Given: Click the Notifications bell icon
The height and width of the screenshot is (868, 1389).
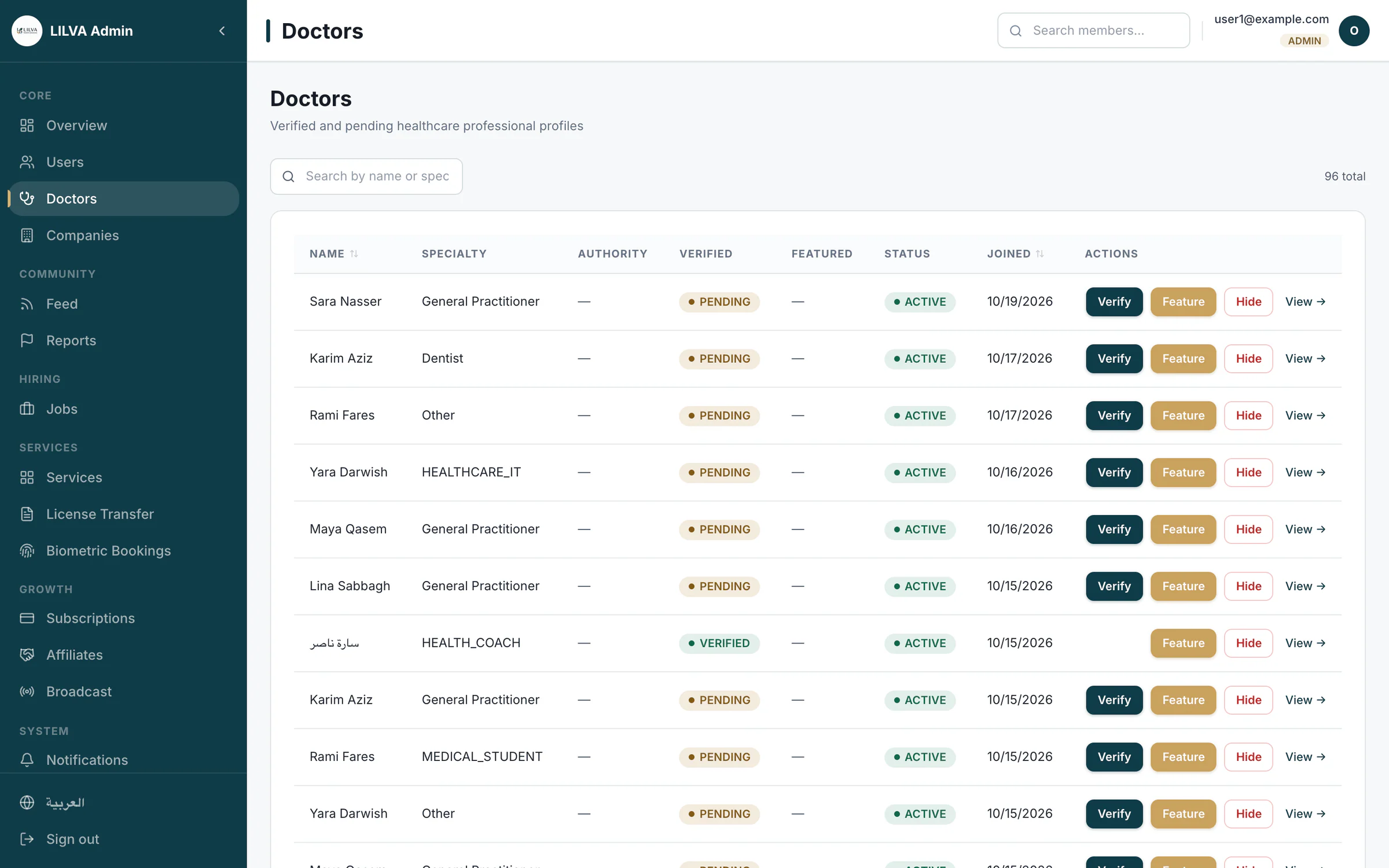Looking at the screenshot, I should 27,760.
